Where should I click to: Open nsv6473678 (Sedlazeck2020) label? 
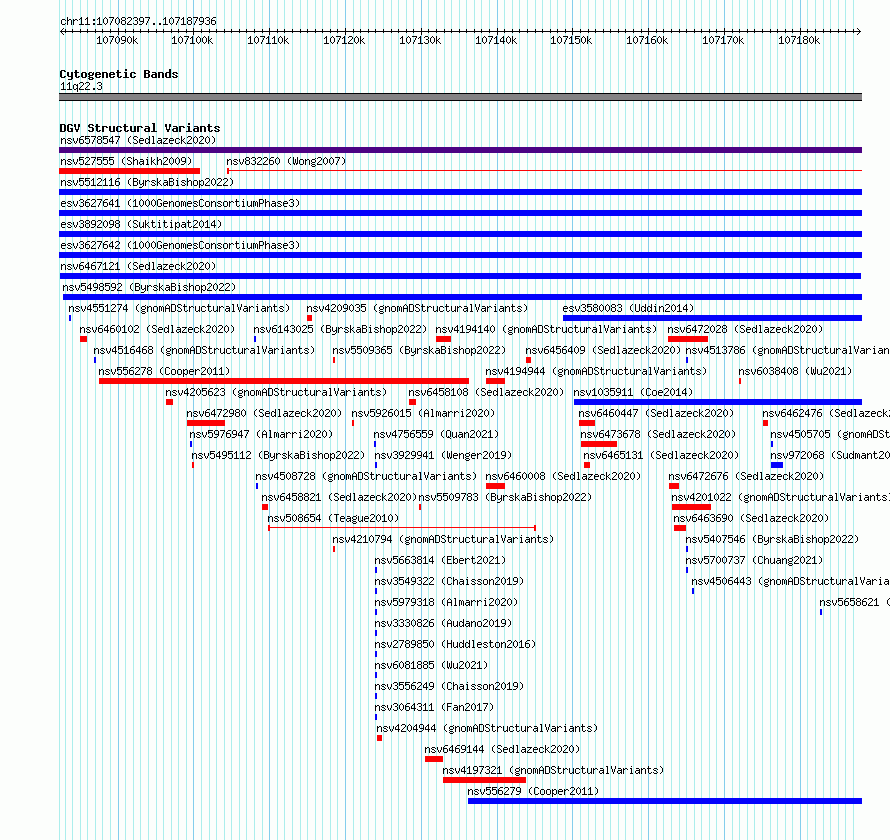(x=658, y=434)
